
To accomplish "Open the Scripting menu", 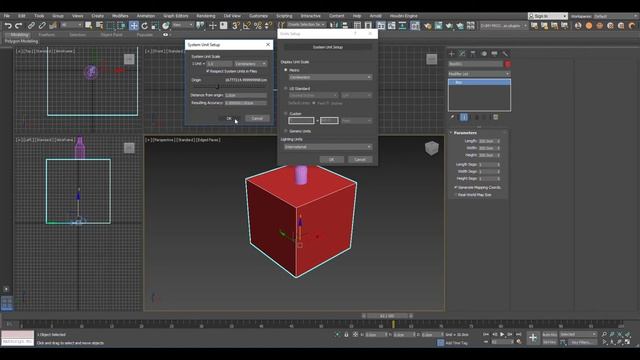I will point(284,16).
